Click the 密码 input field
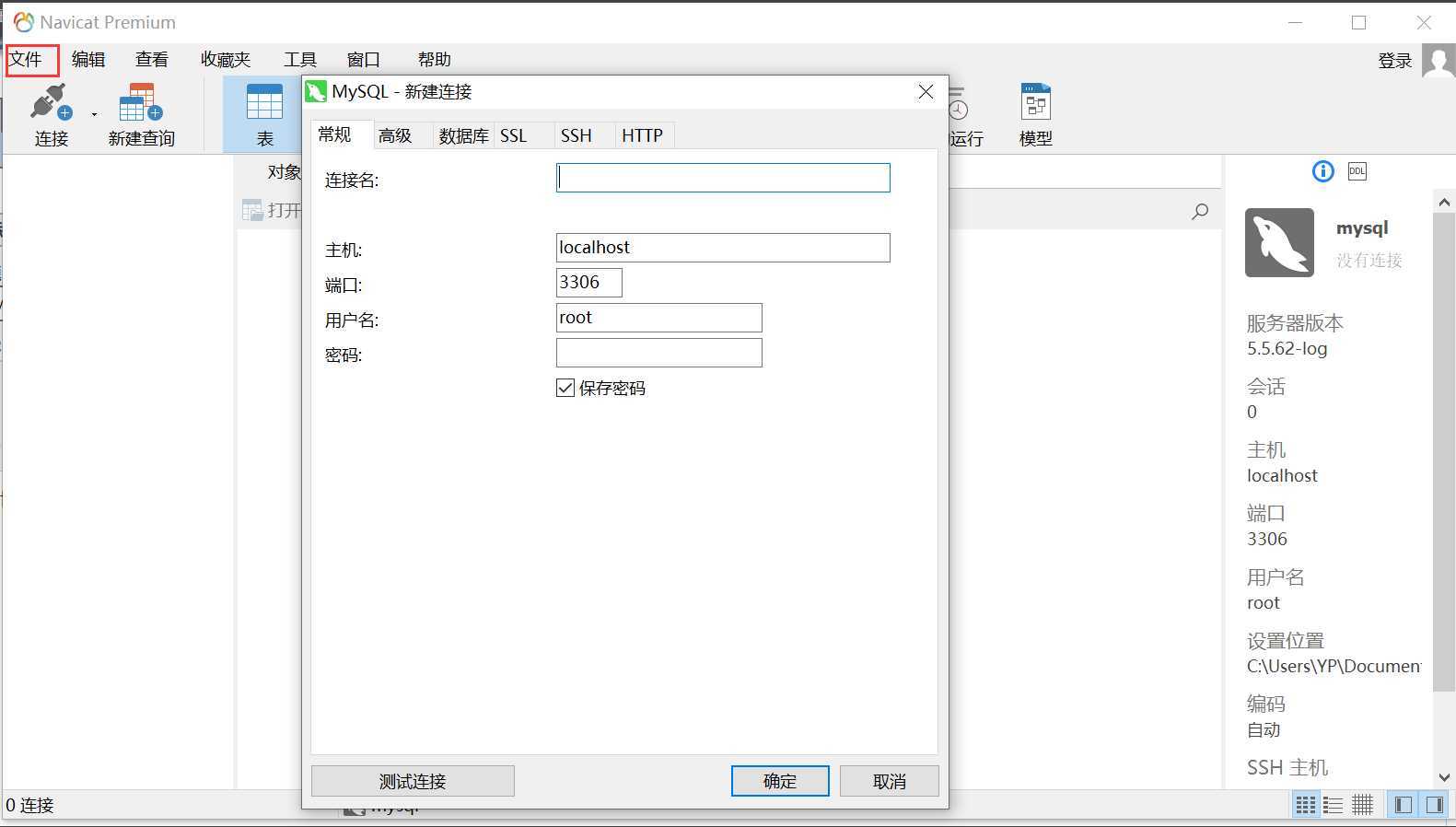 (x=659, y=353)
